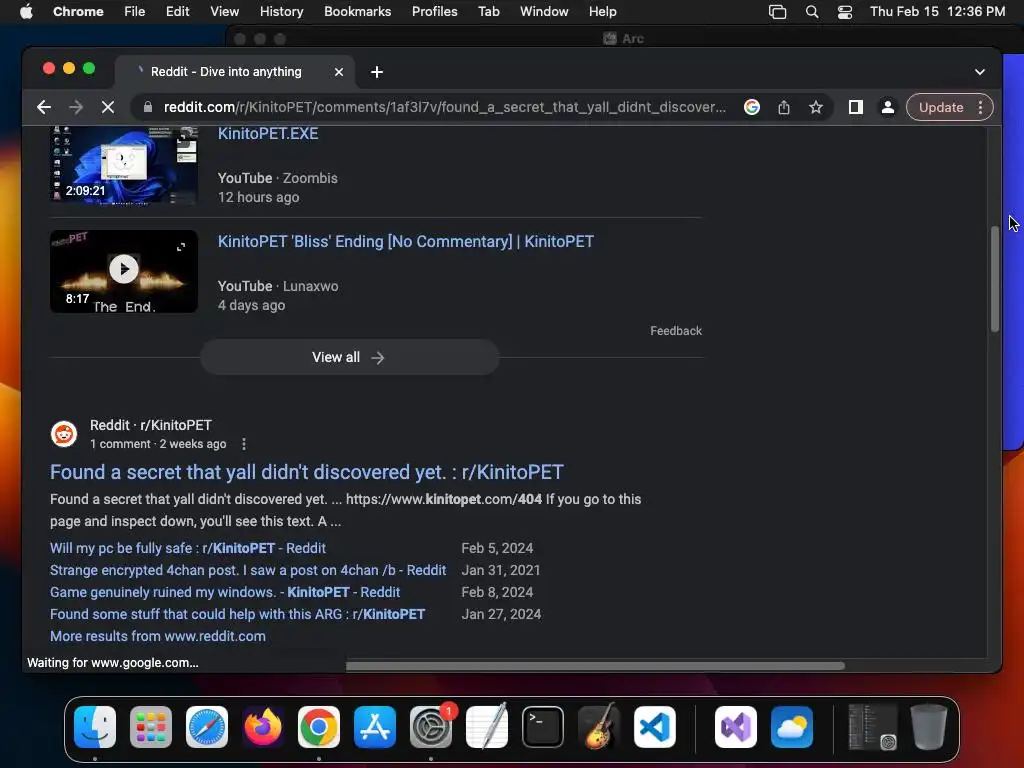This screenshot has height=768, width=1024.
Task: Open the weather cloud app in dock
Action: [792, 727]
